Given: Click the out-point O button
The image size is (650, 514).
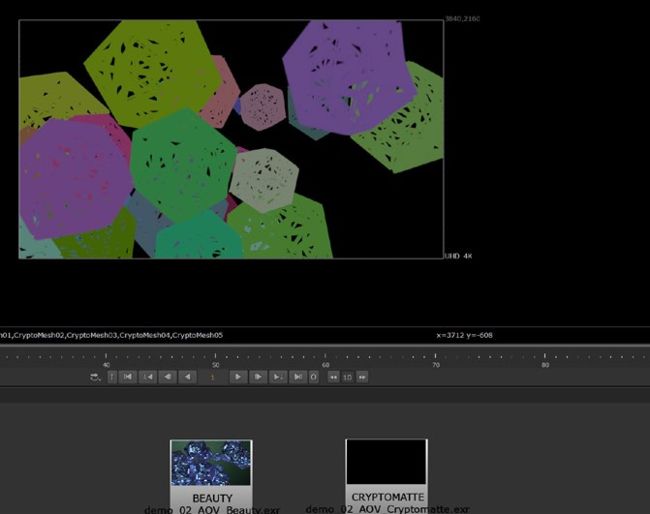Looking at the screenshot, I should click(x=314, y=377).
